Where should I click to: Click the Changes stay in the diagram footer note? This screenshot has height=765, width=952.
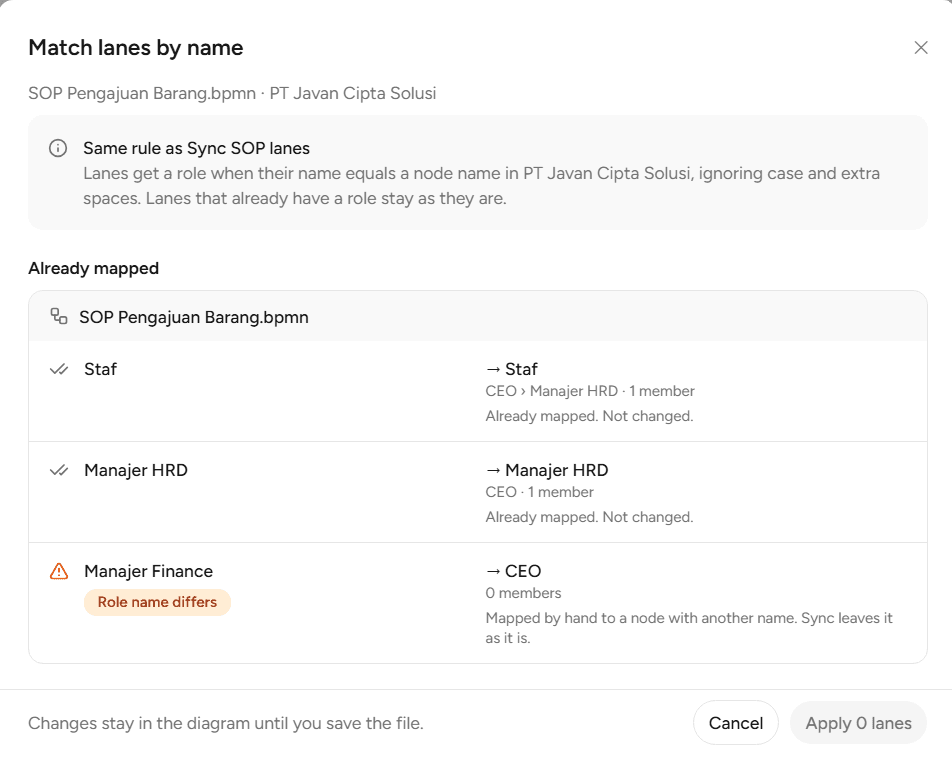(x=226, y=723)
